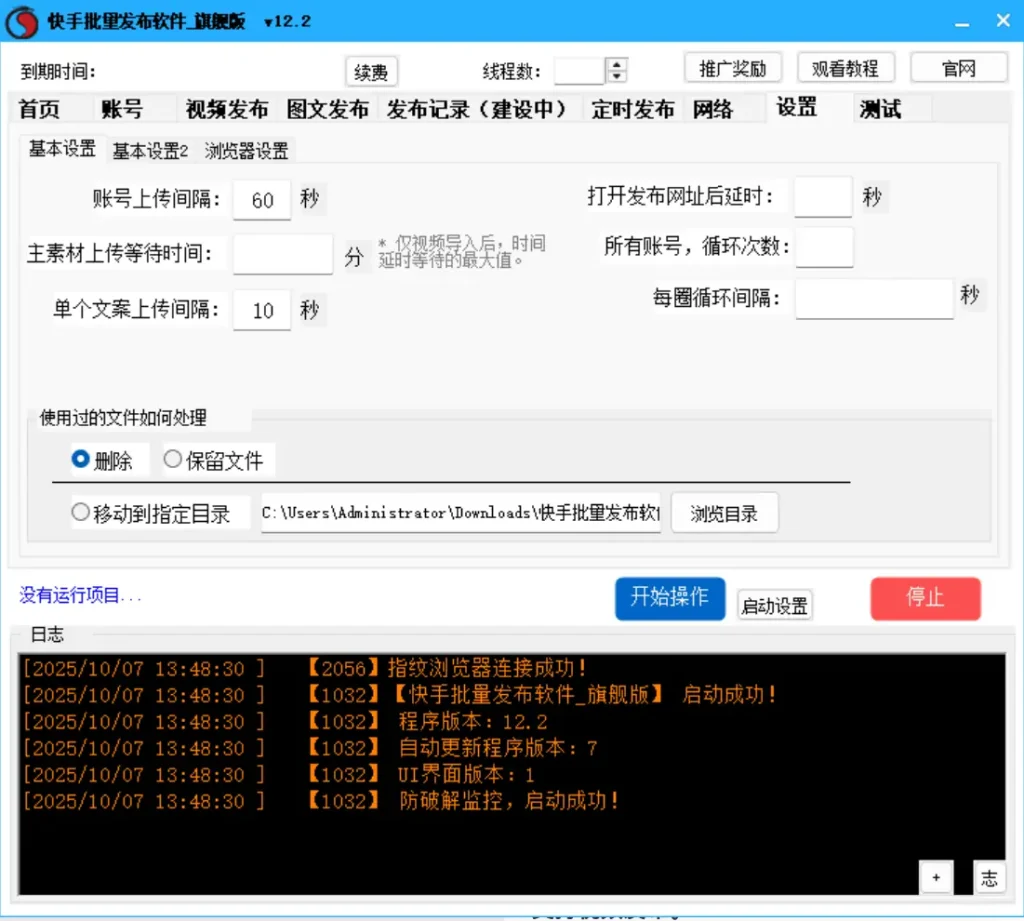Open the 视频发布 tab
1024x921 pixels.
click(226, 108)
